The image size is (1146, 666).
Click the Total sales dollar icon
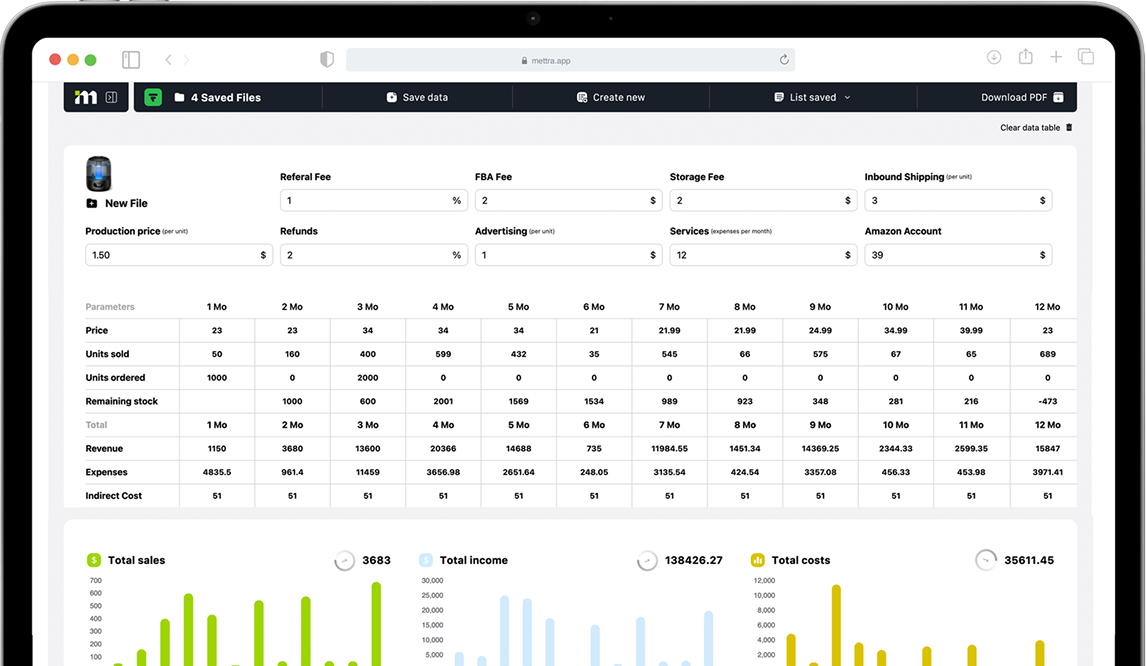94,560
